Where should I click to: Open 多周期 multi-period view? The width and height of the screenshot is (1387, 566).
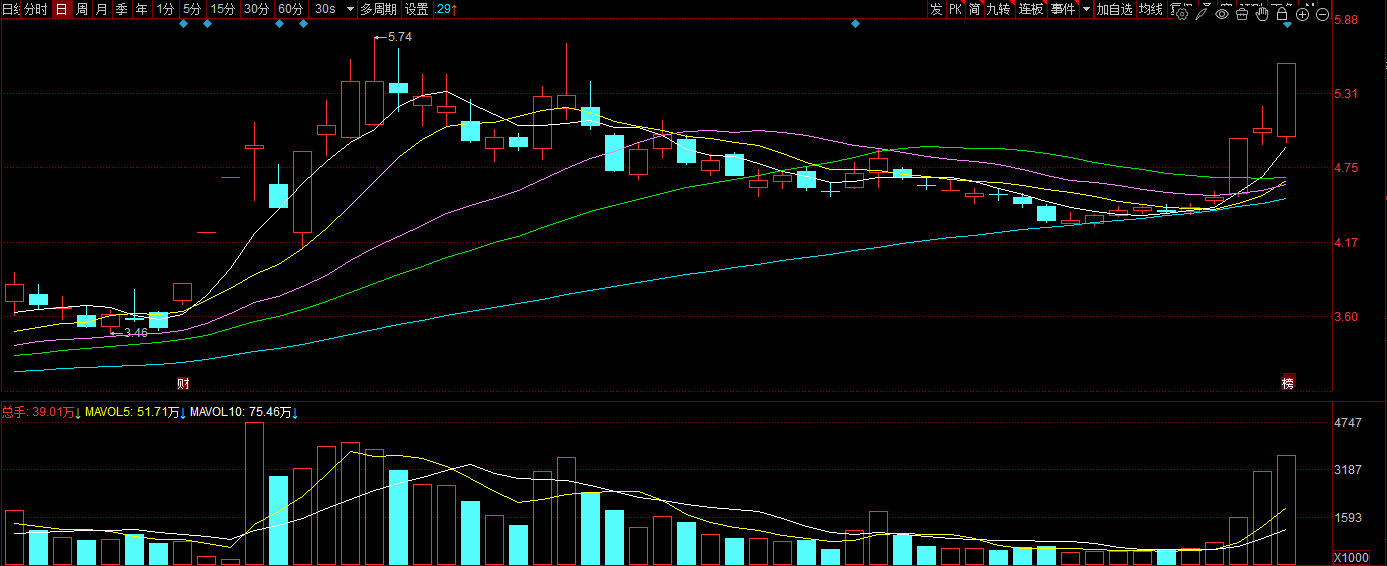[378, 9]
